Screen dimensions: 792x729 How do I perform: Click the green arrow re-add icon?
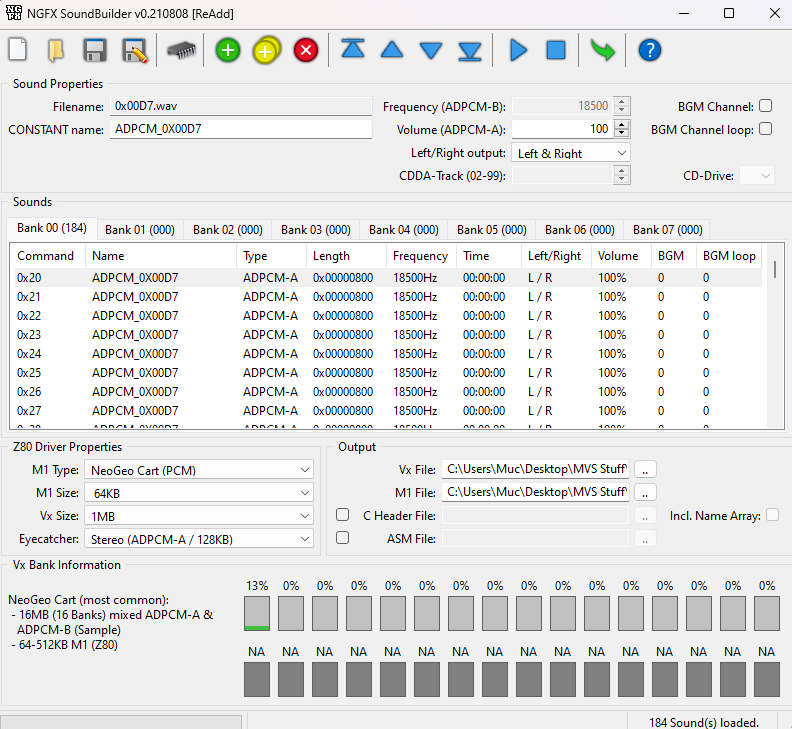pos(602,50)
